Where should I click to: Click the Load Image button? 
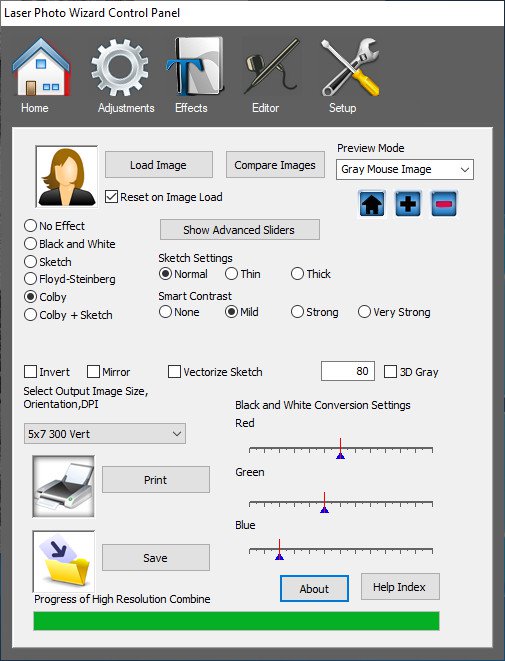coord(158,165)
